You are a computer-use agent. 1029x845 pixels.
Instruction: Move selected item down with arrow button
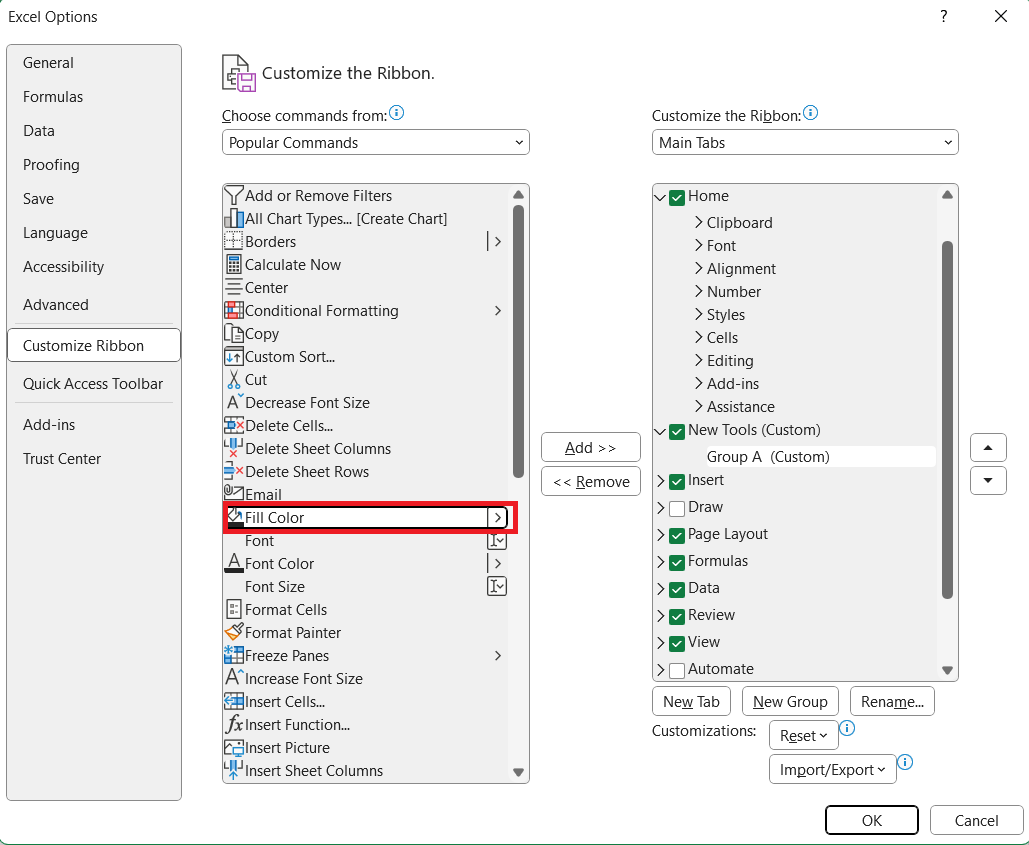(x=988, y=480)
